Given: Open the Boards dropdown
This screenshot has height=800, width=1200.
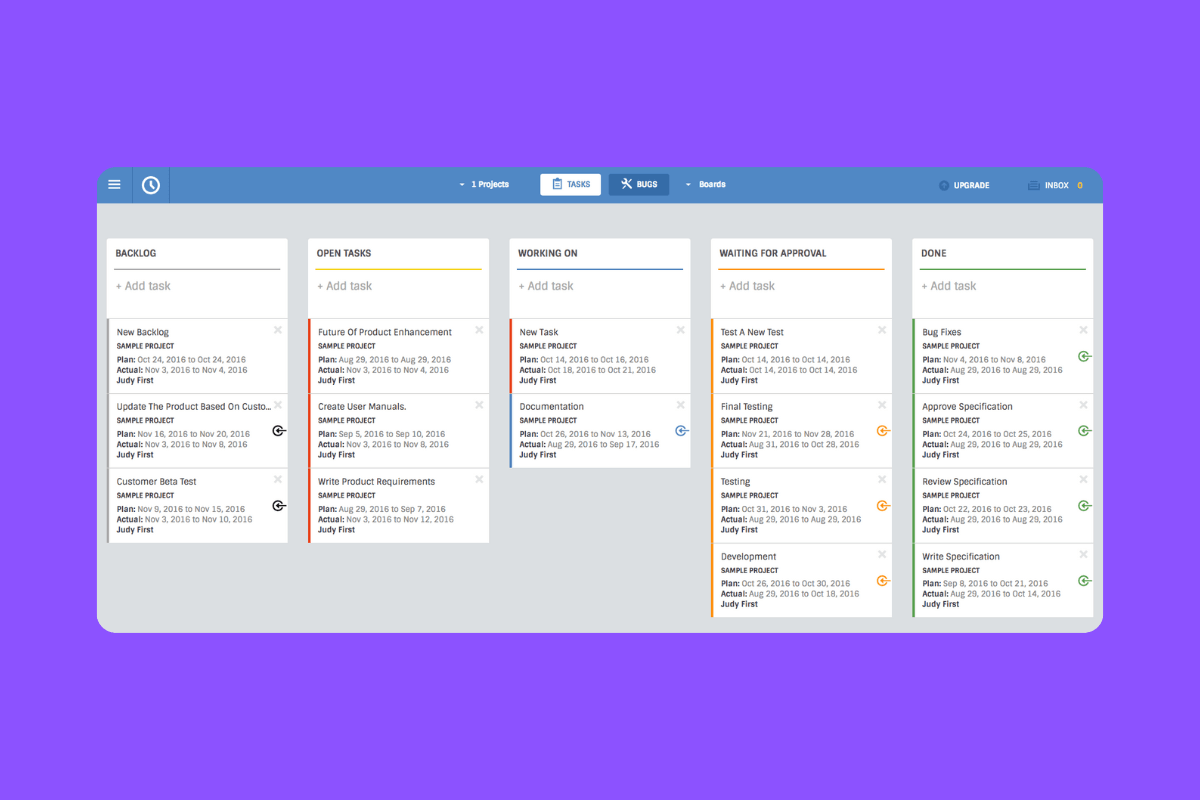Looking at the screenshot, I should click(x=712, y=184).
